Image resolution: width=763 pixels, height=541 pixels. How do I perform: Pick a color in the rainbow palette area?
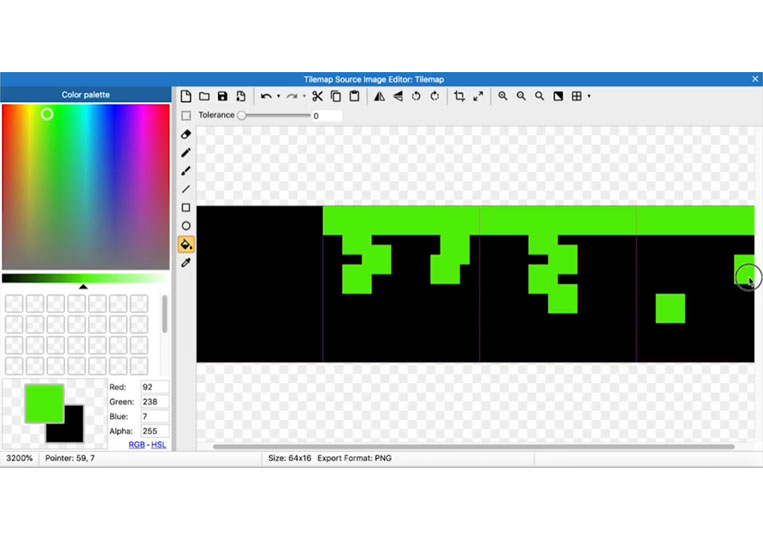click(x=86, y=187)
